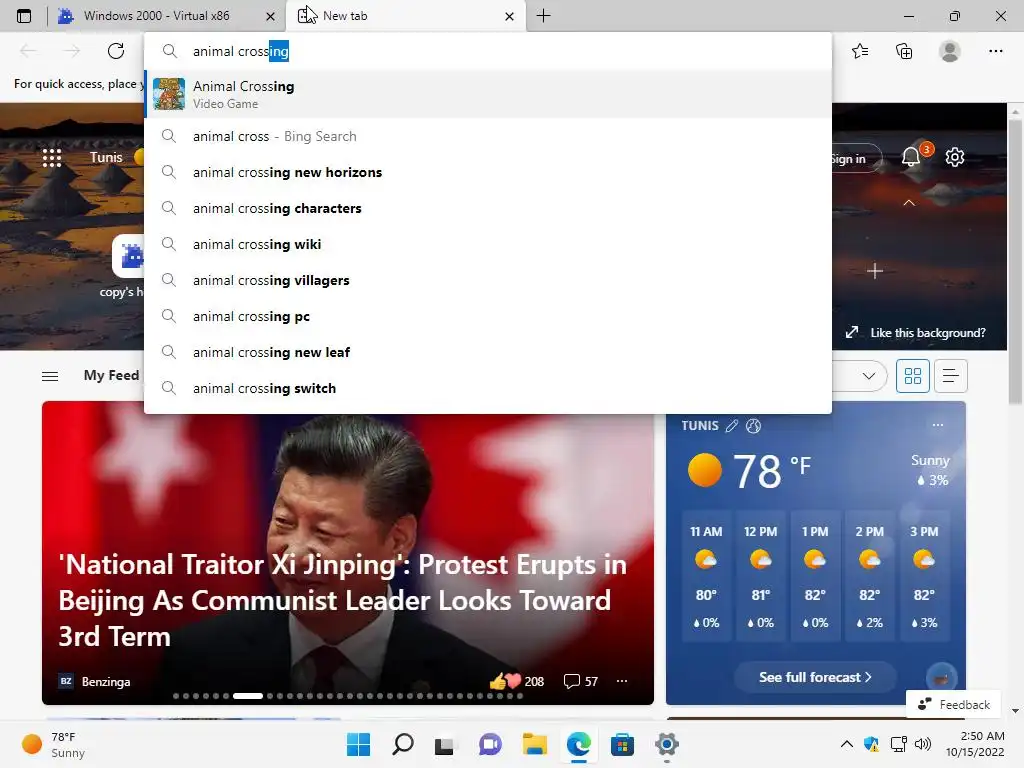Open the app launcher grid icon
This screenshot has width=1024, height=768.
tap(52, 157)
